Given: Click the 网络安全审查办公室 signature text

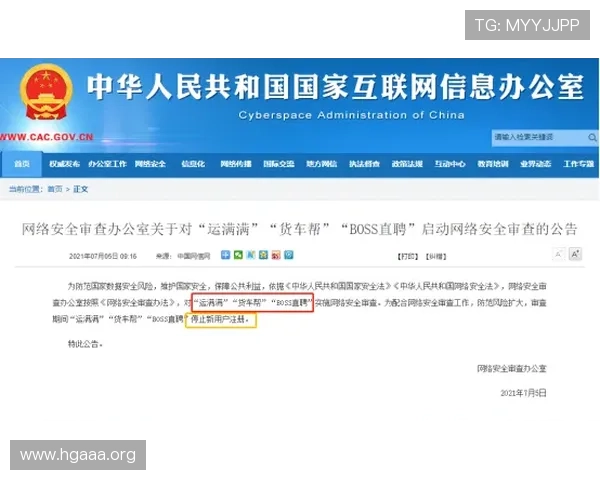Looking at the screenshot, I should pos(512,368).
